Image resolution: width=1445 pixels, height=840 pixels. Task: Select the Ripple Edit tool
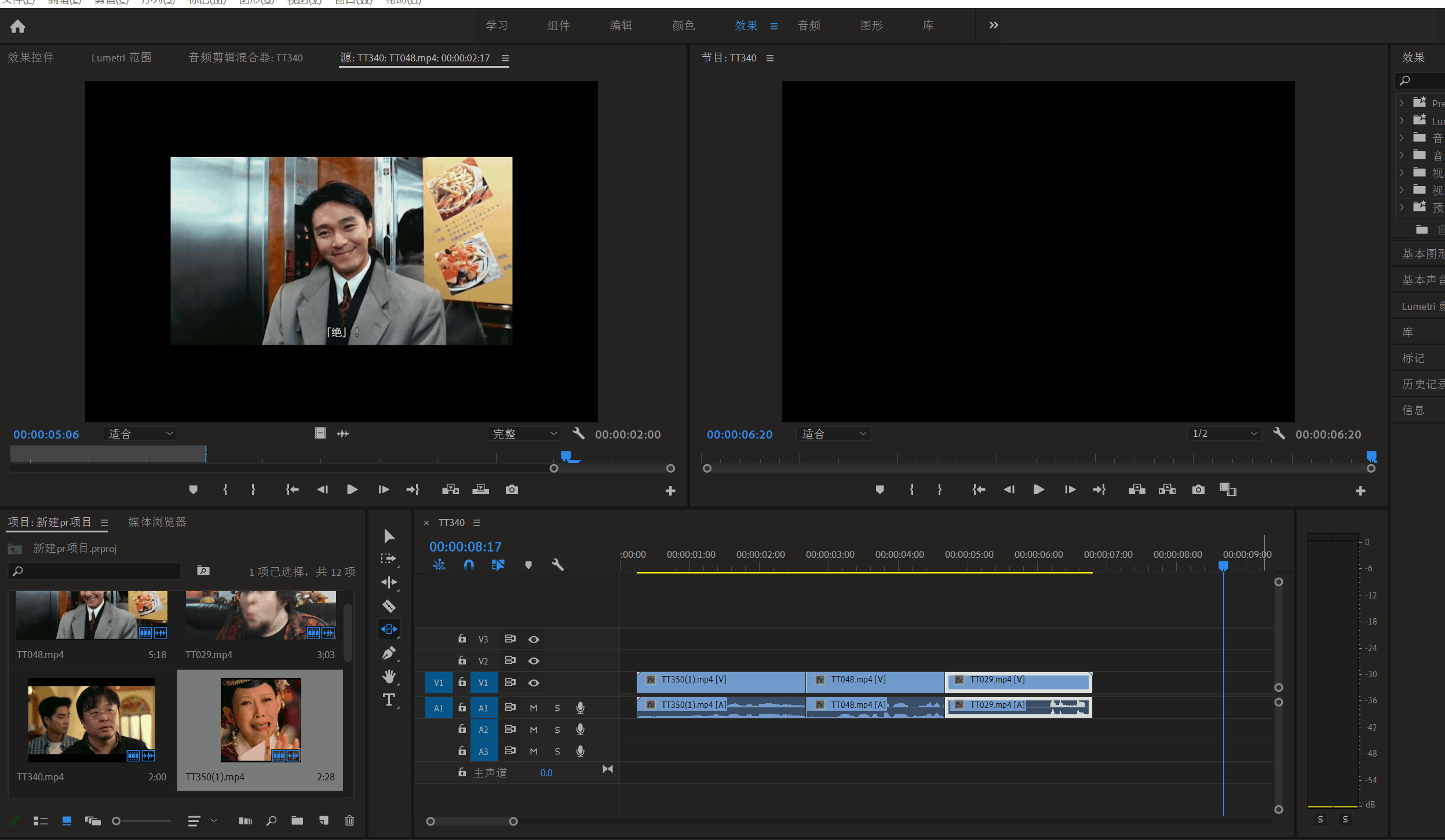389,582
